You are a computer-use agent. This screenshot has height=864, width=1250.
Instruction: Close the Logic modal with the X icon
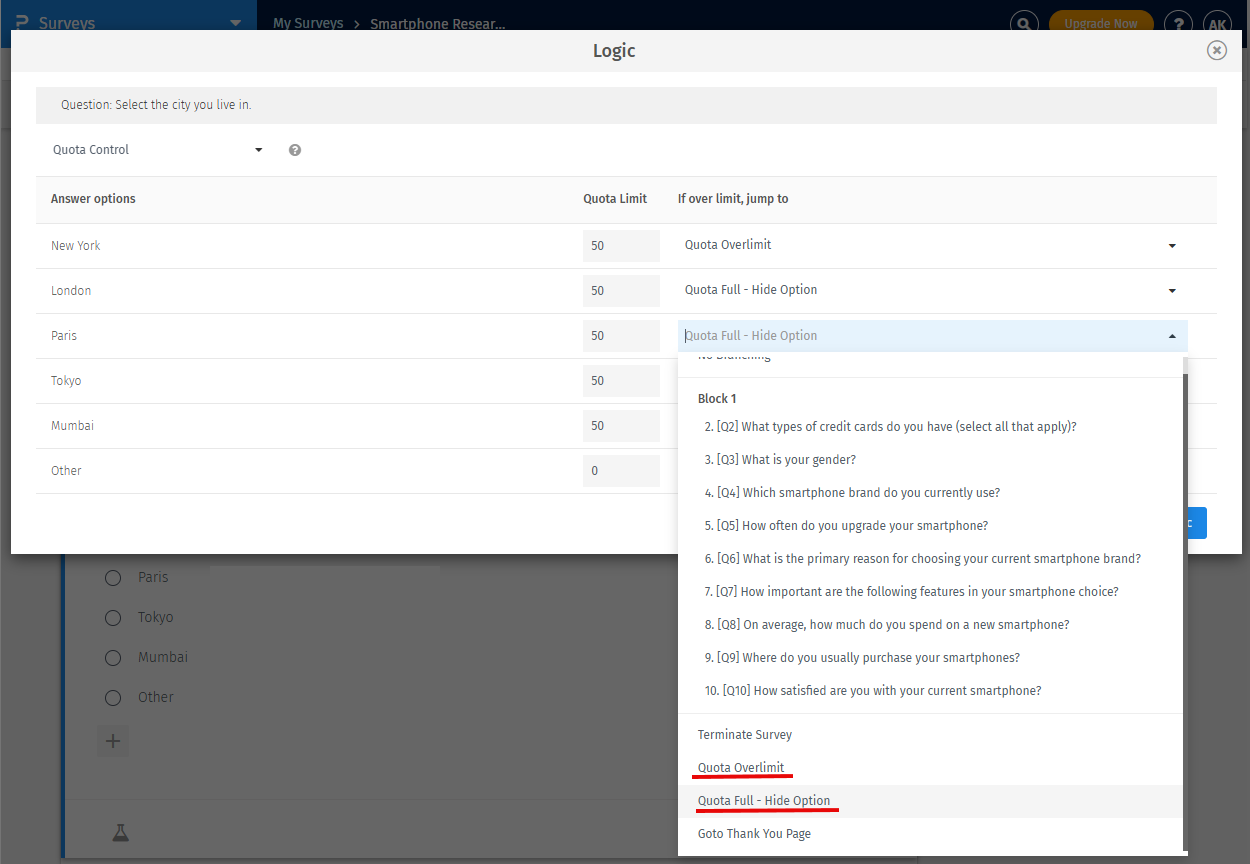[x=1217, y=49]
